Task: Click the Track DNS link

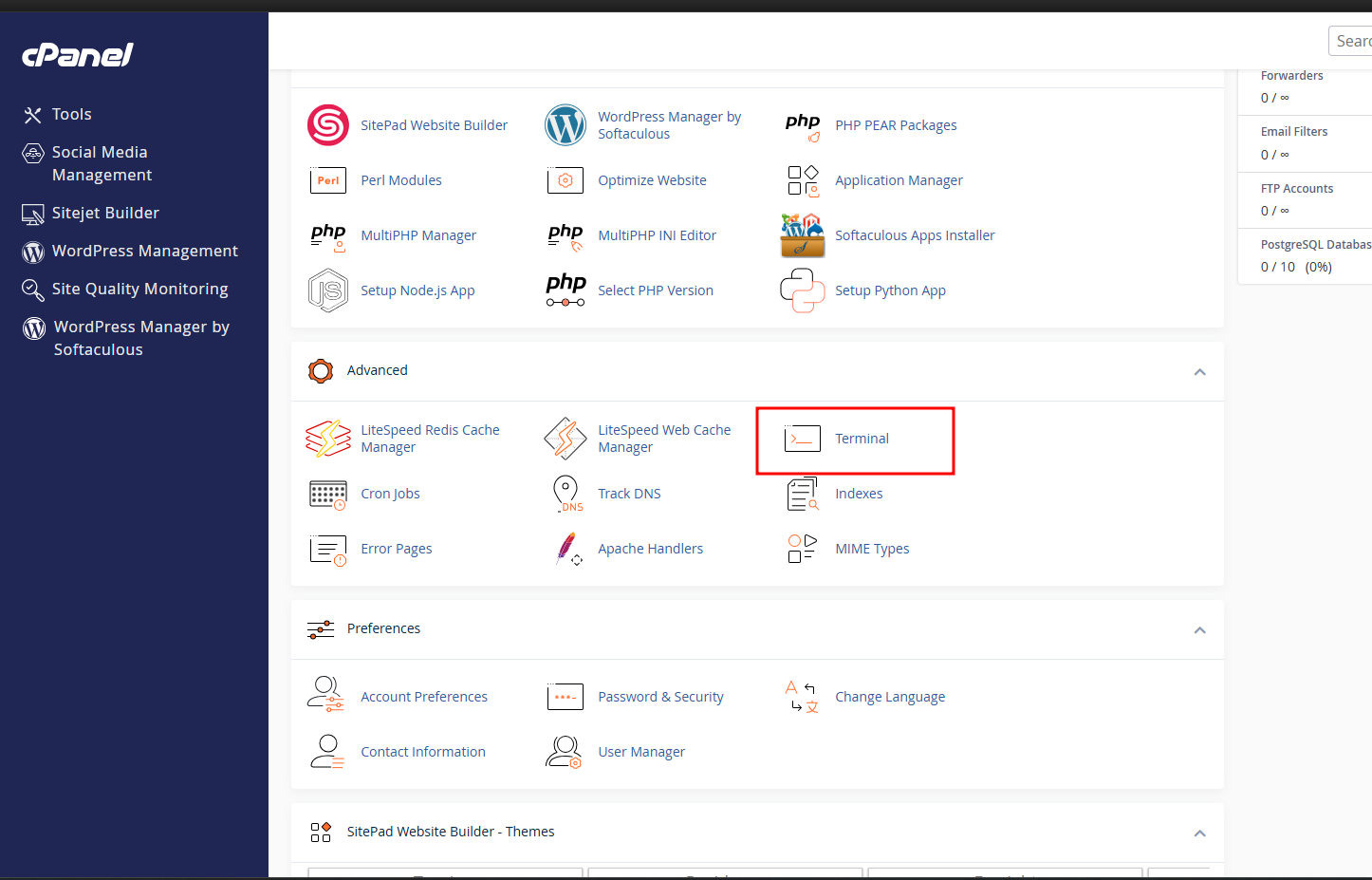Action: pos(629,494)
